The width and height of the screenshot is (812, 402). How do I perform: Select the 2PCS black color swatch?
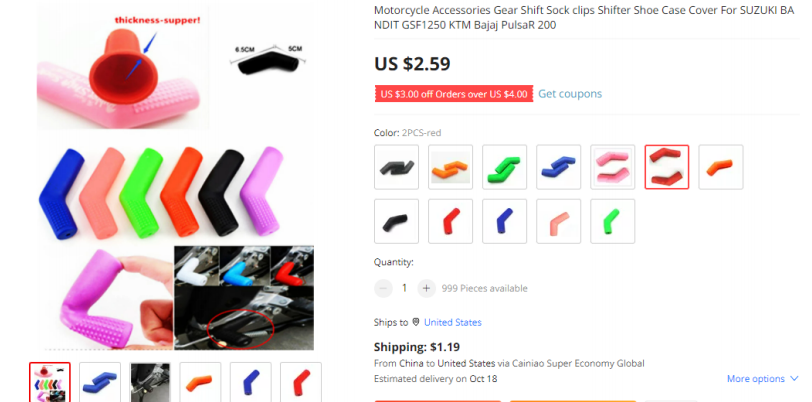[x=396, y=167]
